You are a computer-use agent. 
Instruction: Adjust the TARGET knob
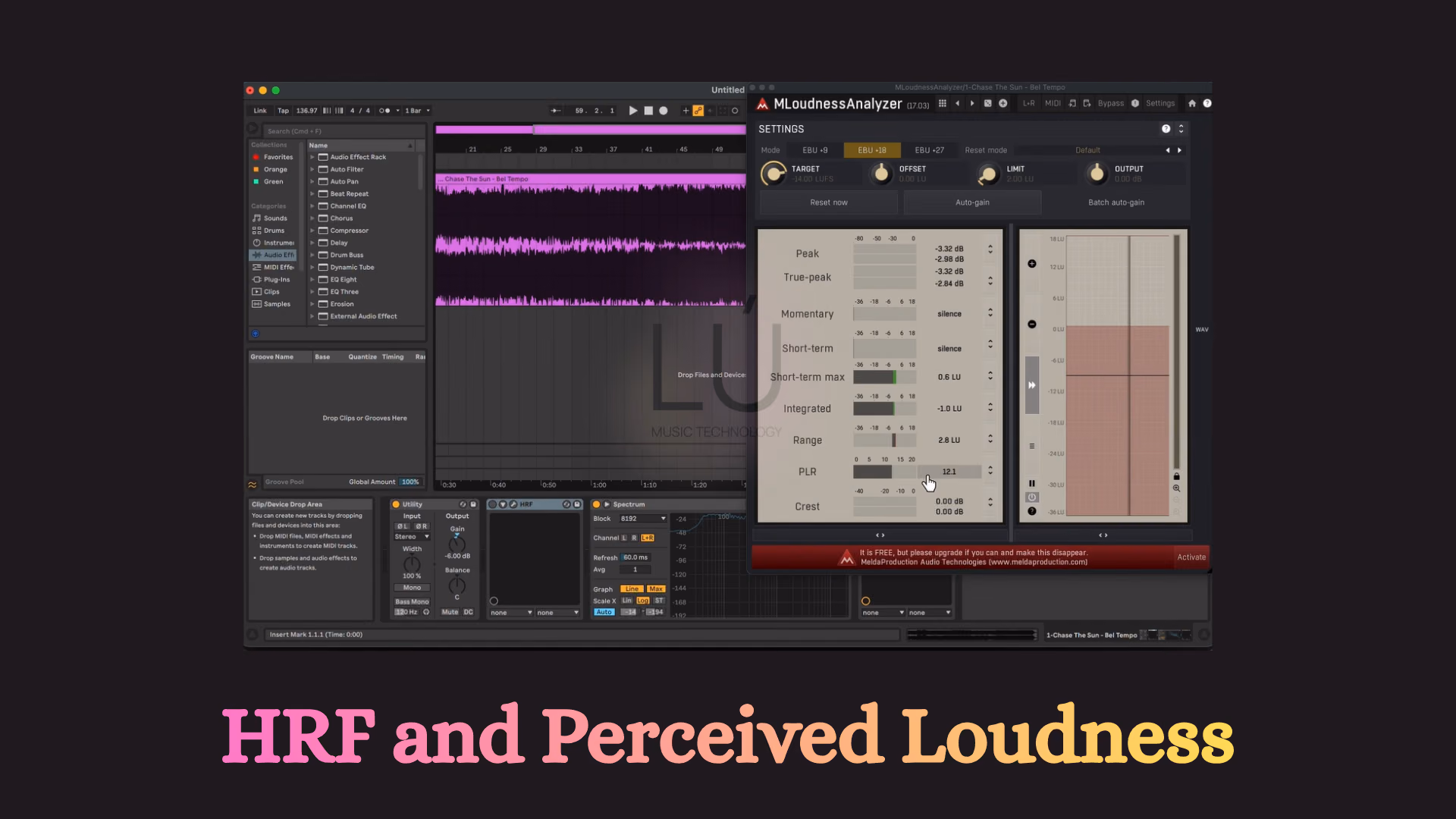(773, 174)
